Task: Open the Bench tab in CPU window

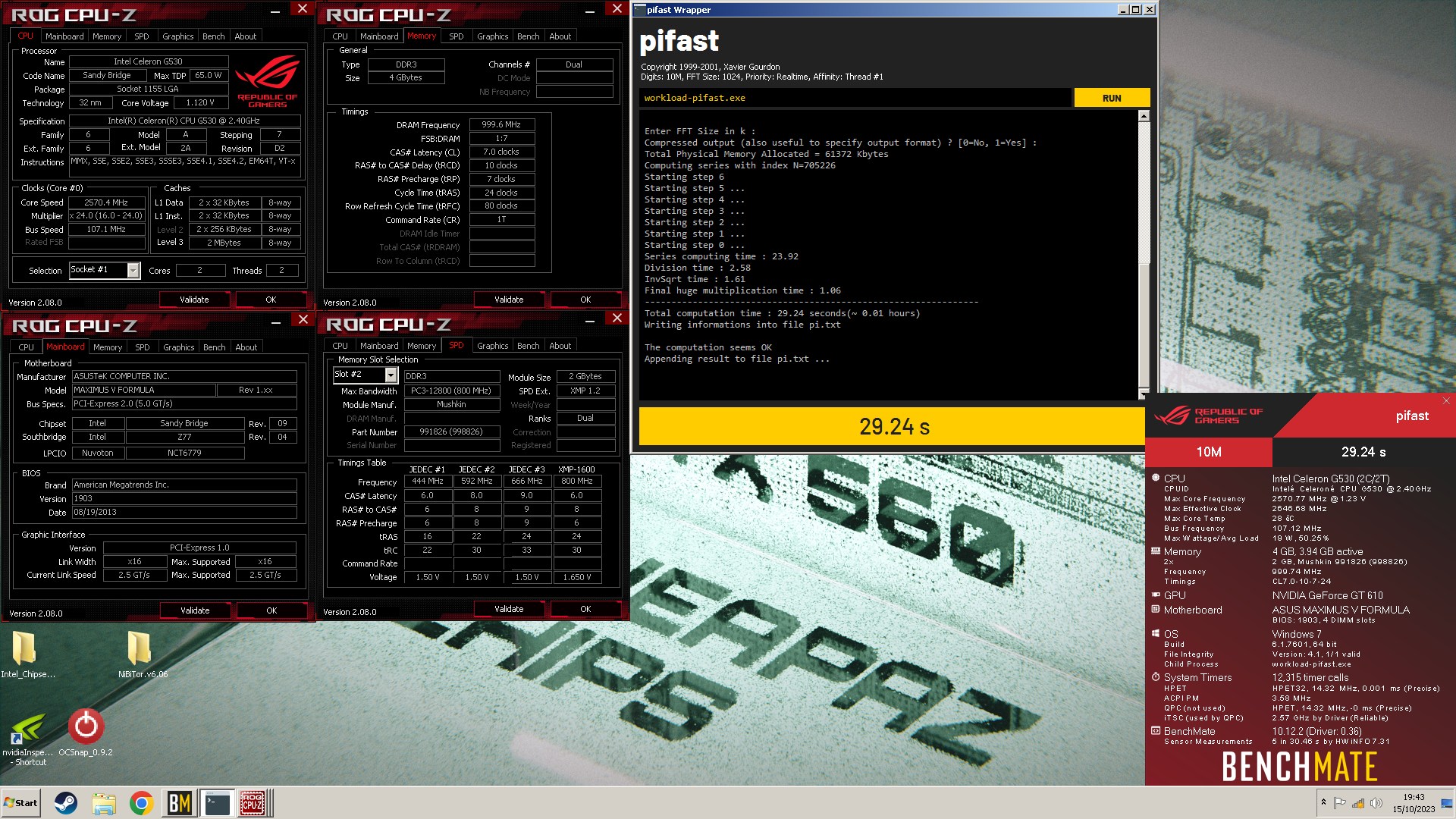Action: [213, 36]
